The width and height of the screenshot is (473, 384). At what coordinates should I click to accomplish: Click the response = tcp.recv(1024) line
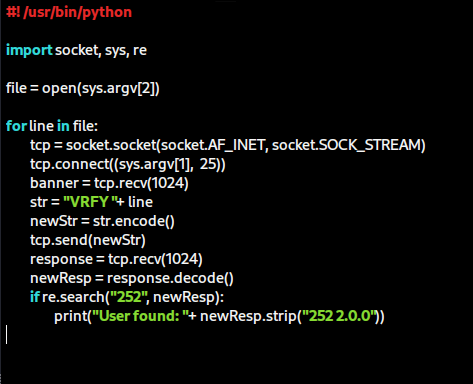tap(116, 259)
